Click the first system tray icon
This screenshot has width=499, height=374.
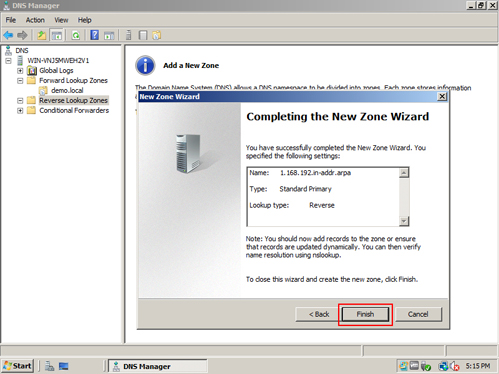(403, 366)
